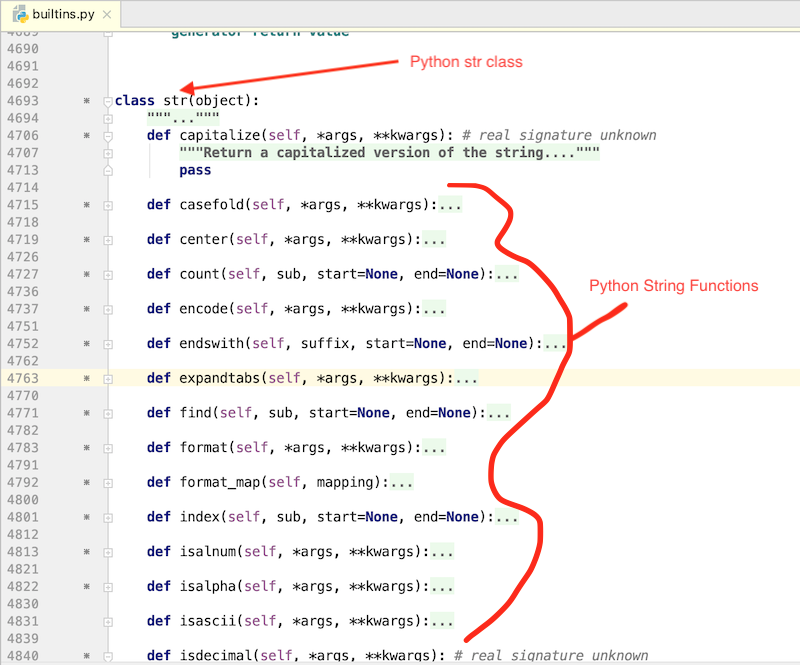800x665 pixels.
Task: Click the asterisk marker beside the expandtabs line
Action: tap(86, 378)
